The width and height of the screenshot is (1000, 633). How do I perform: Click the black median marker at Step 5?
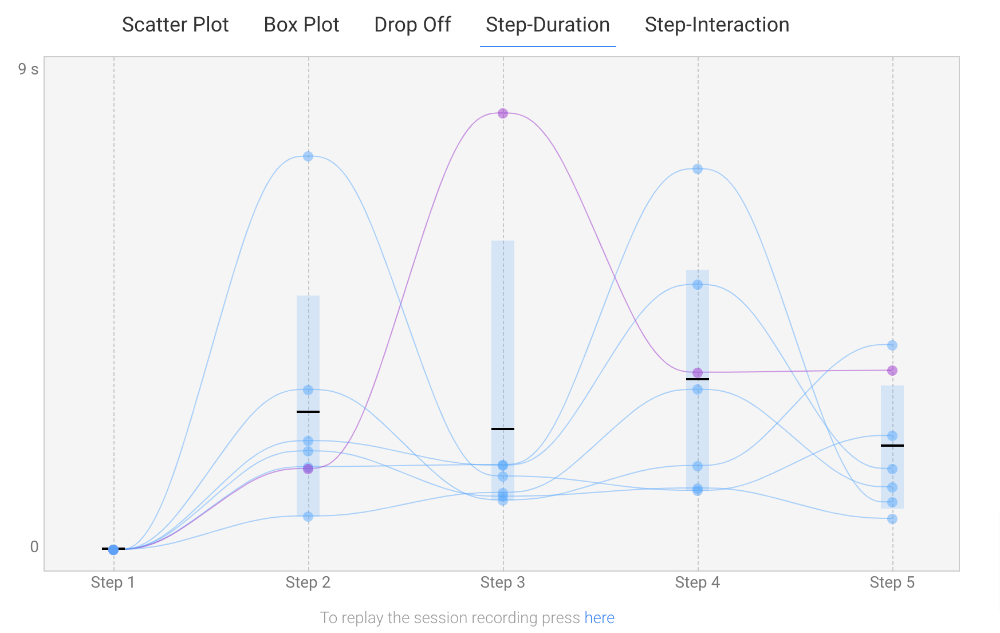[x=892, y=446]
